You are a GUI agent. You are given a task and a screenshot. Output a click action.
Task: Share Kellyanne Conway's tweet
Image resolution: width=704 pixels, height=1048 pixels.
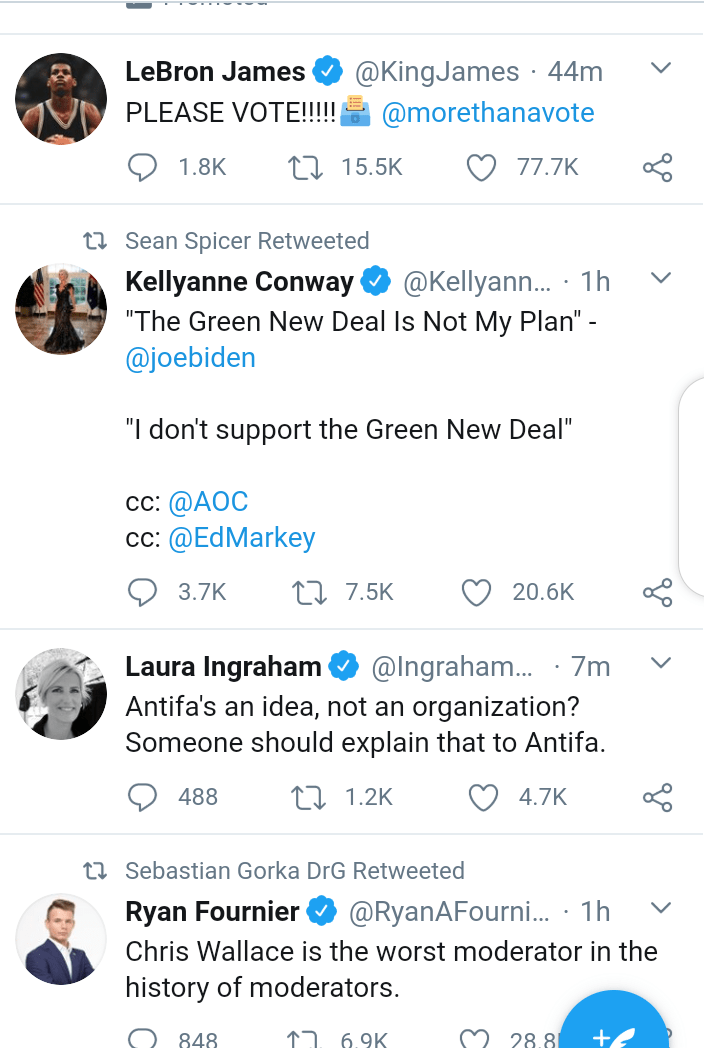coord(657,592)
